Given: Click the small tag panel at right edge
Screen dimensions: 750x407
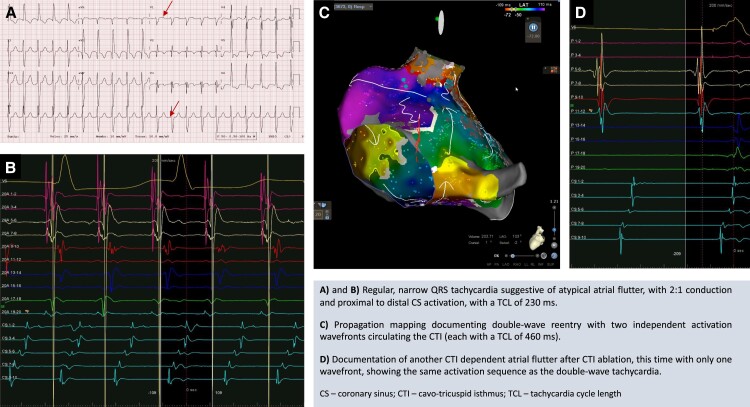Looking at the screenshot, I should (551, 69).
